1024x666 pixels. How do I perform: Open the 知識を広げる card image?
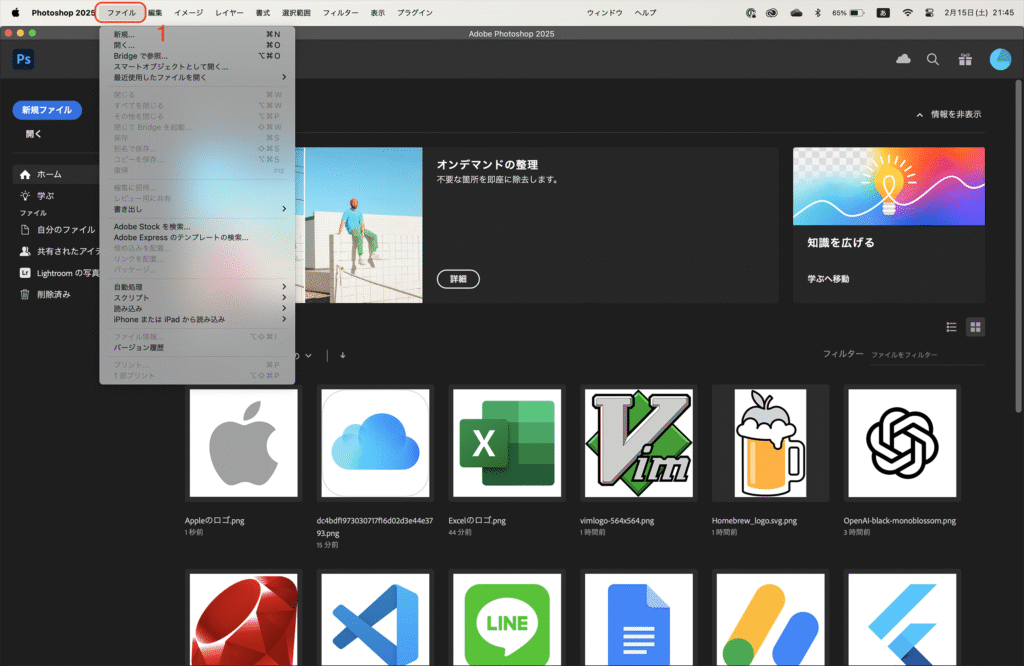(888, 186)
